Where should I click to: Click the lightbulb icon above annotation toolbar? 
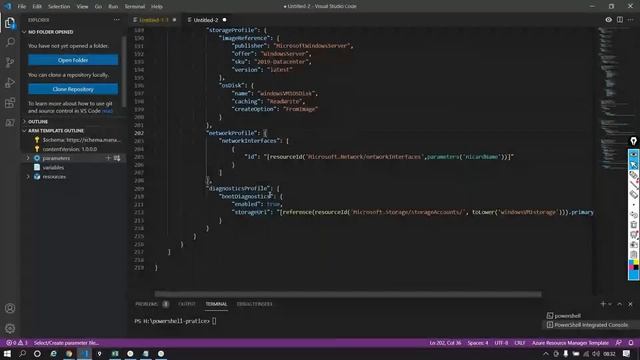tap(633, 141)
